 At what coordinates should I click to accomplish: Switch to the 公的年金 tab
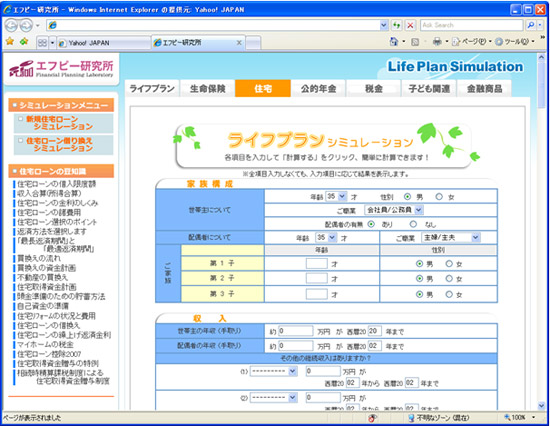318,88
